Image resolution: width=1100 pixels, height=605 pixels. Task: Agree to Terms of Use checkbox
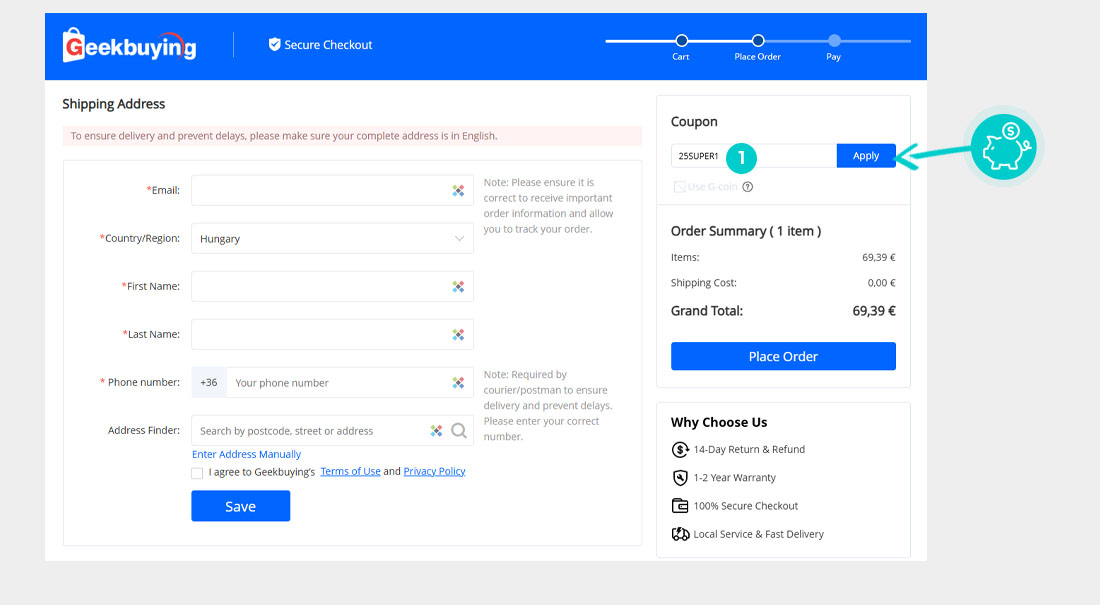197,473
